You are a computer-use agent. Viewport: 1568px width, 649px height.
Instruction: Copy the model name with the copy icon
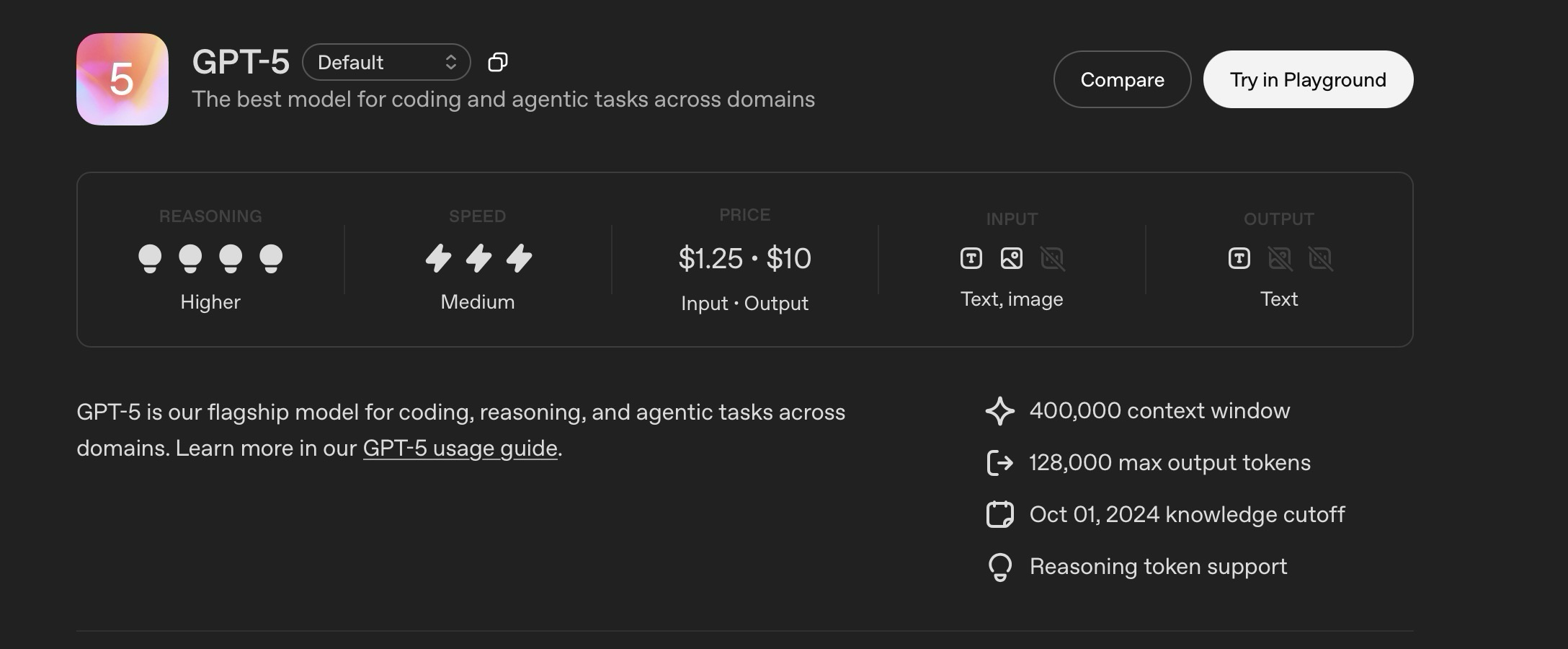point(498,63)
